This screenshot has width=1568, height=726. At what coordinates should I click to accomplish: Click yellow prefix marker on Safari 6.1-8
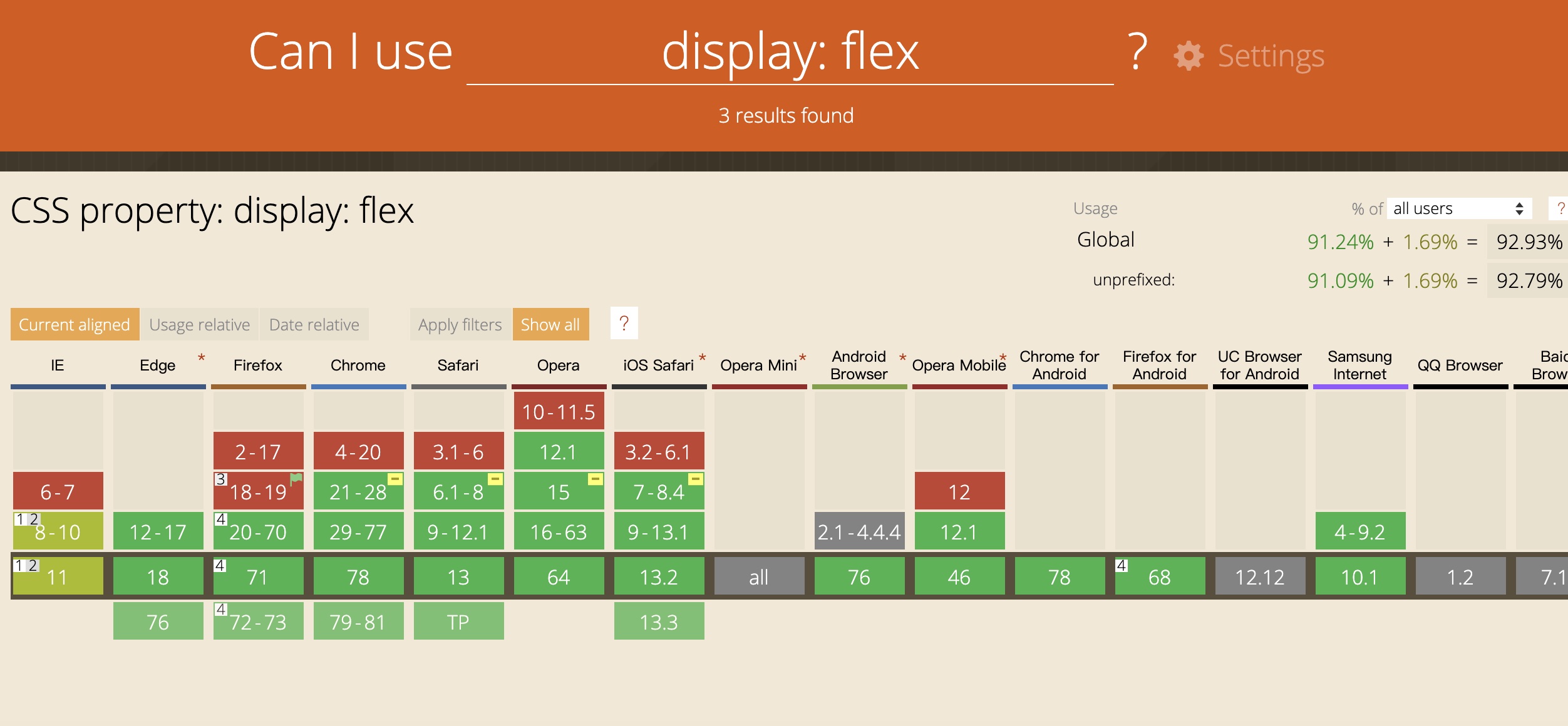tap(495, 479)
